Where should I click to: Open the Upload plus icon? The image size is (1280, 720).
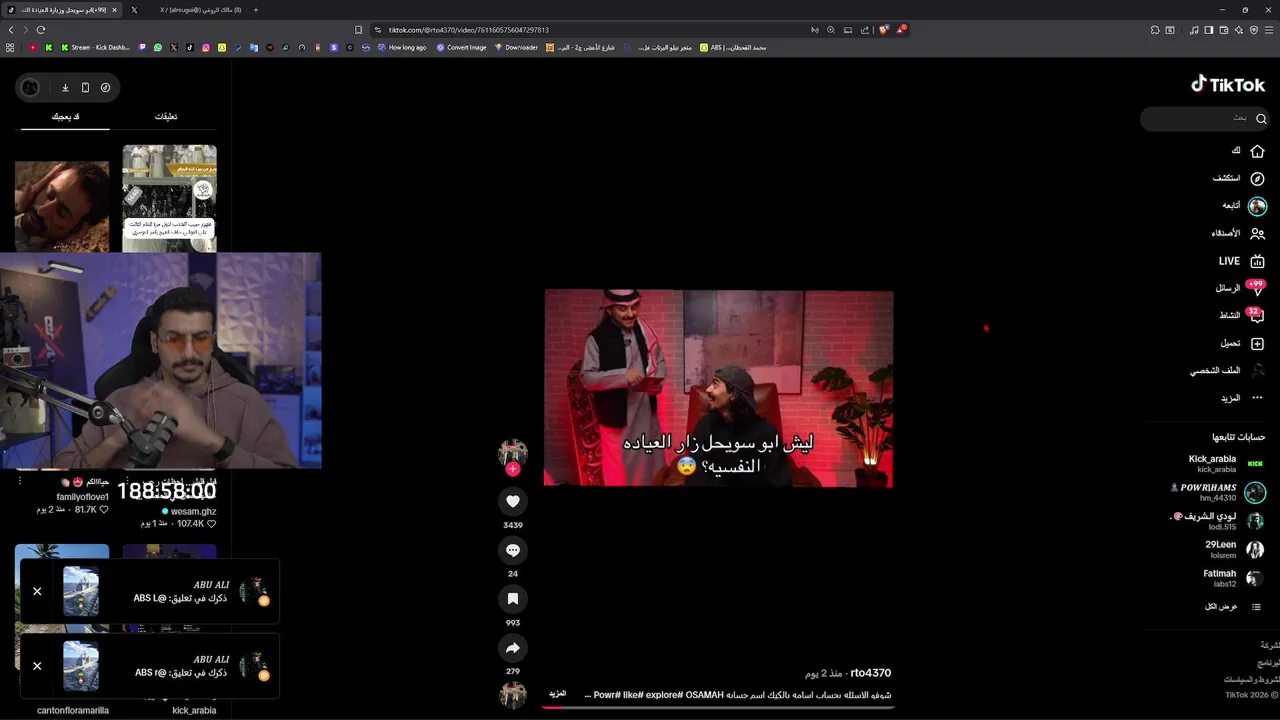point(1257,343)
